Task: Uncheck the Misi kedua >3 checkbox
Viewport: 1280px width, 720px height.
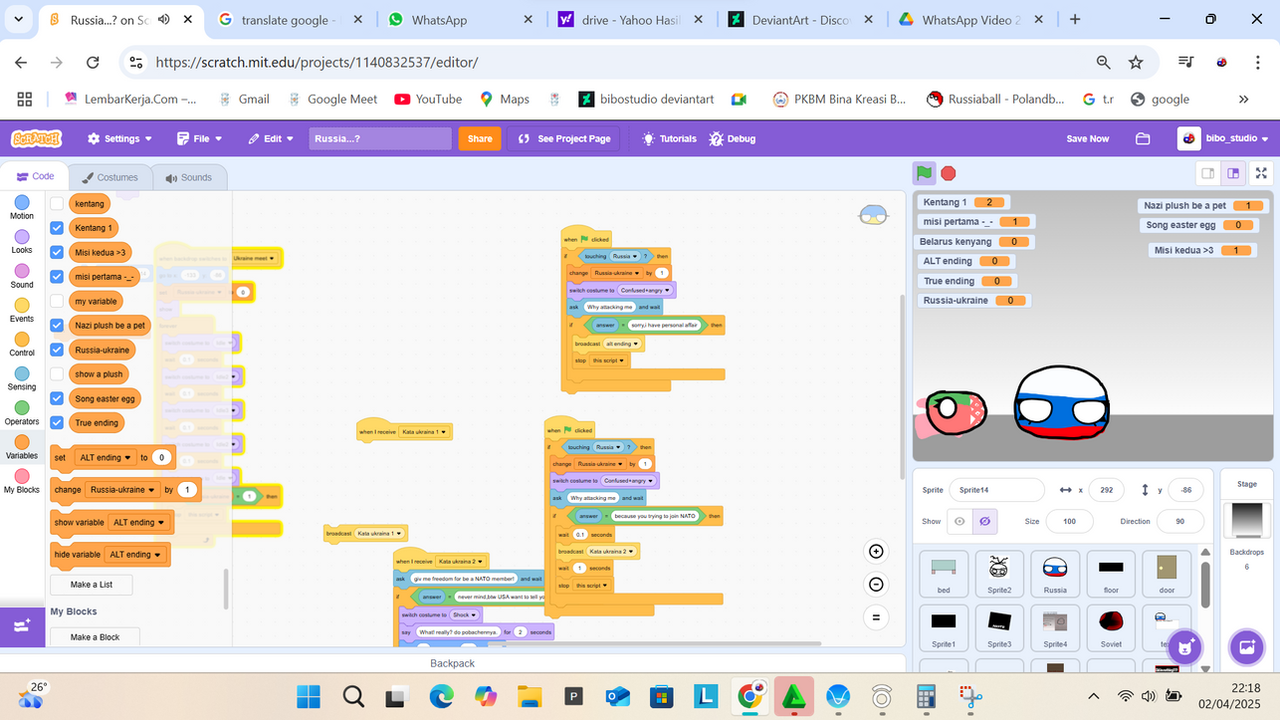Action: pos(57,252)
